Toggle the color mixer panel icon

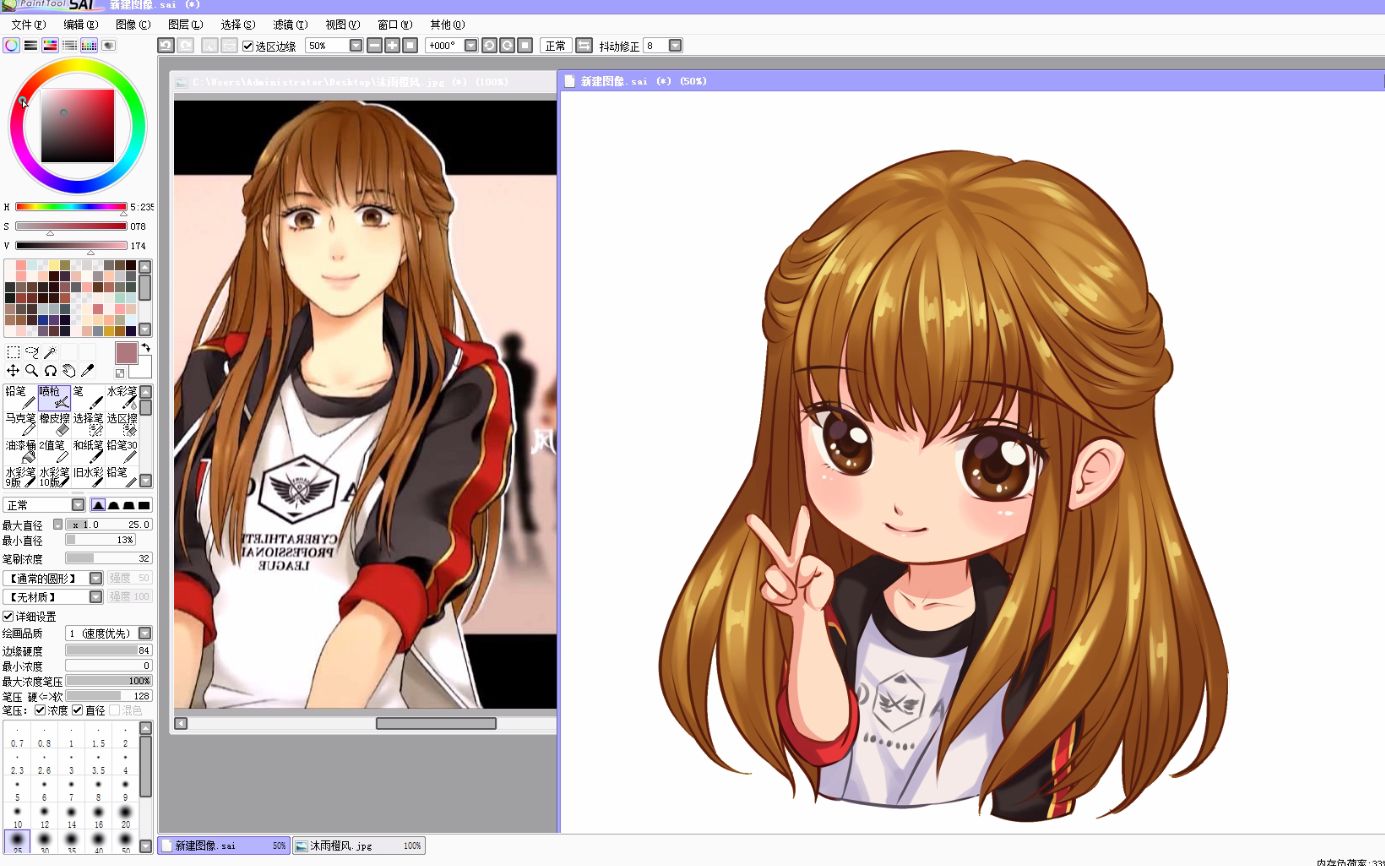[x=69, y=45]
